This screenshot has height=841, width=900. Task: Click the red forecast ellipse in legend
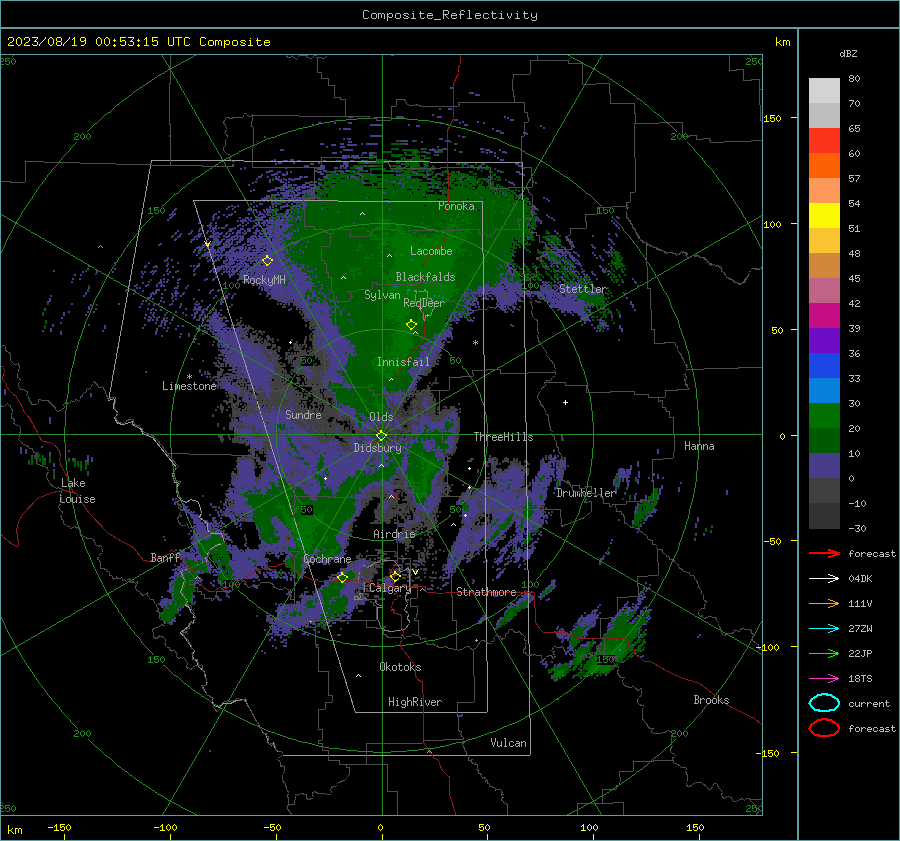pyautogui.click(x=824, y=728)
